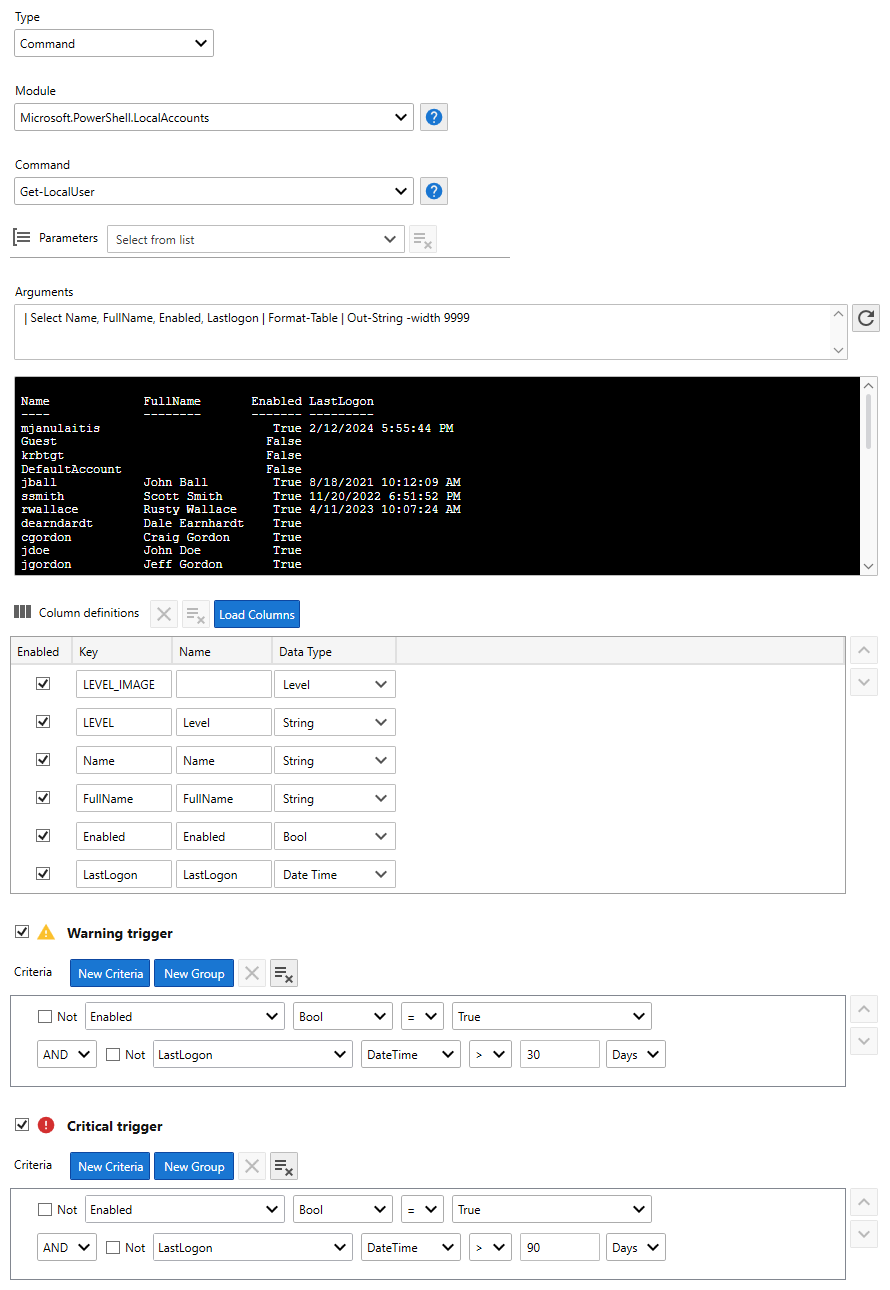Click the 90 days value field
This screenshot has height=1290, width=890.
[559, 1247]
